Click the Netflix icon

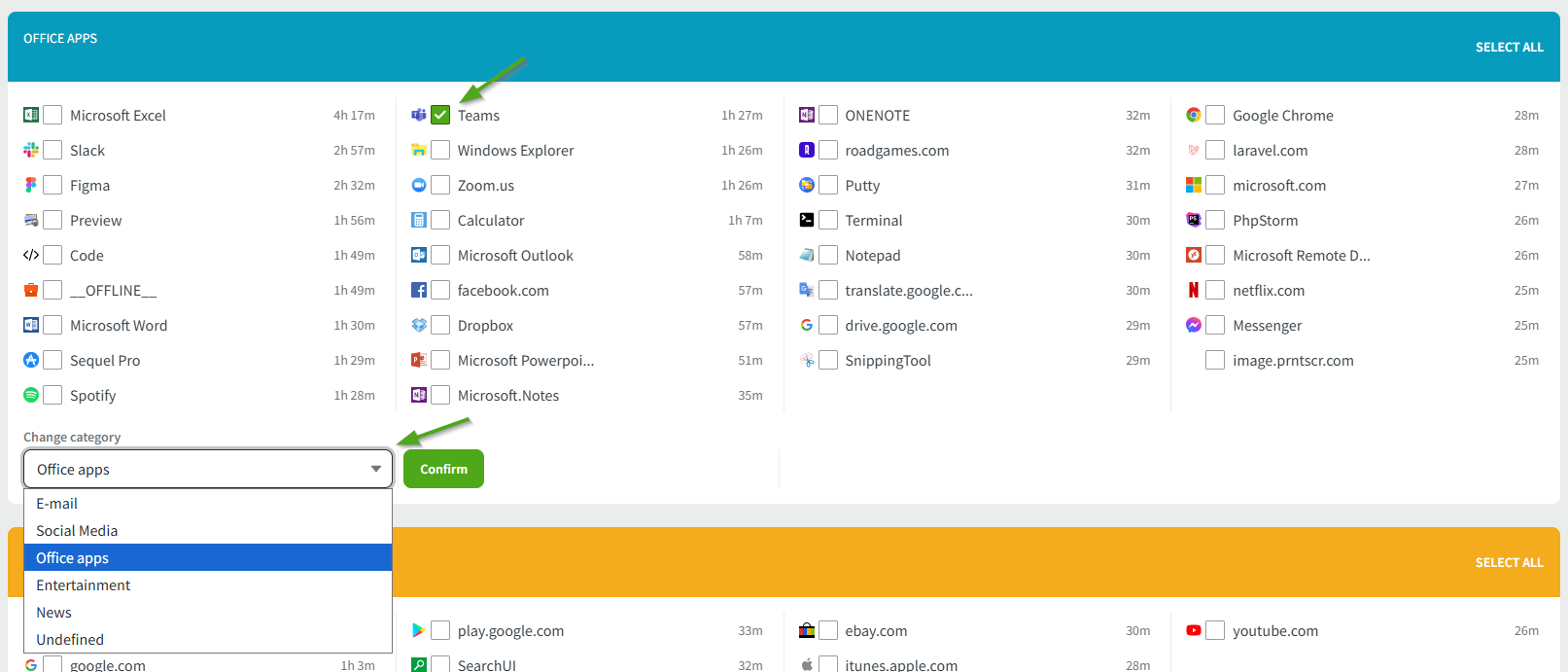(1194, 290)
